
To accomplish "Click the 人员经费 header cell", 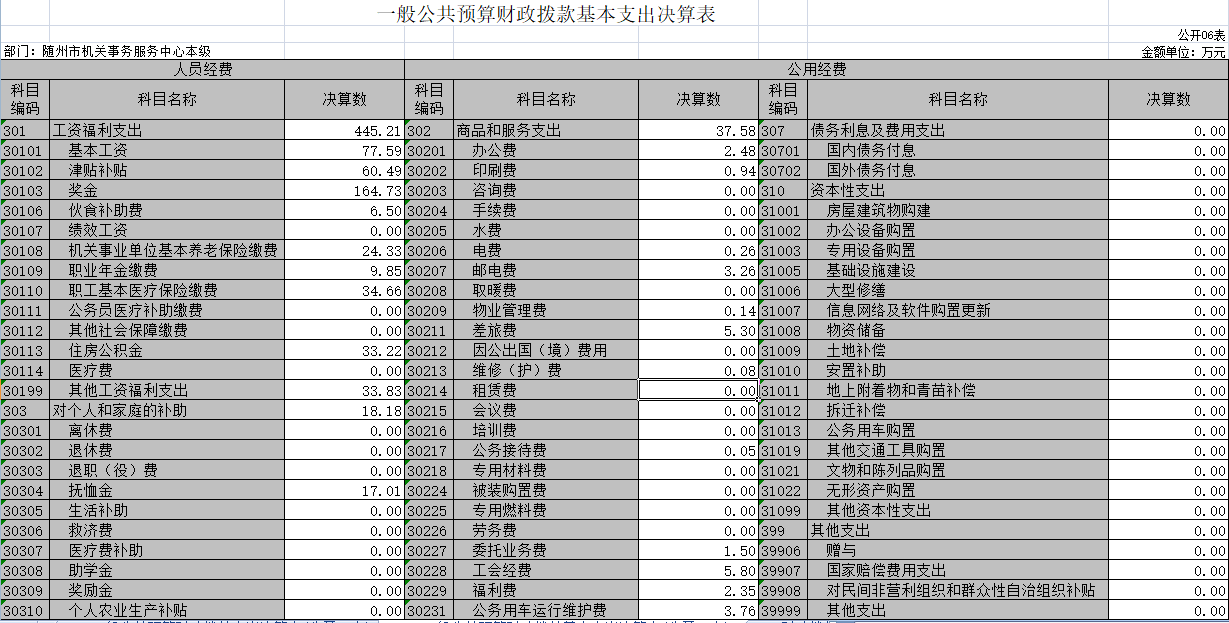I will (202, 70).
